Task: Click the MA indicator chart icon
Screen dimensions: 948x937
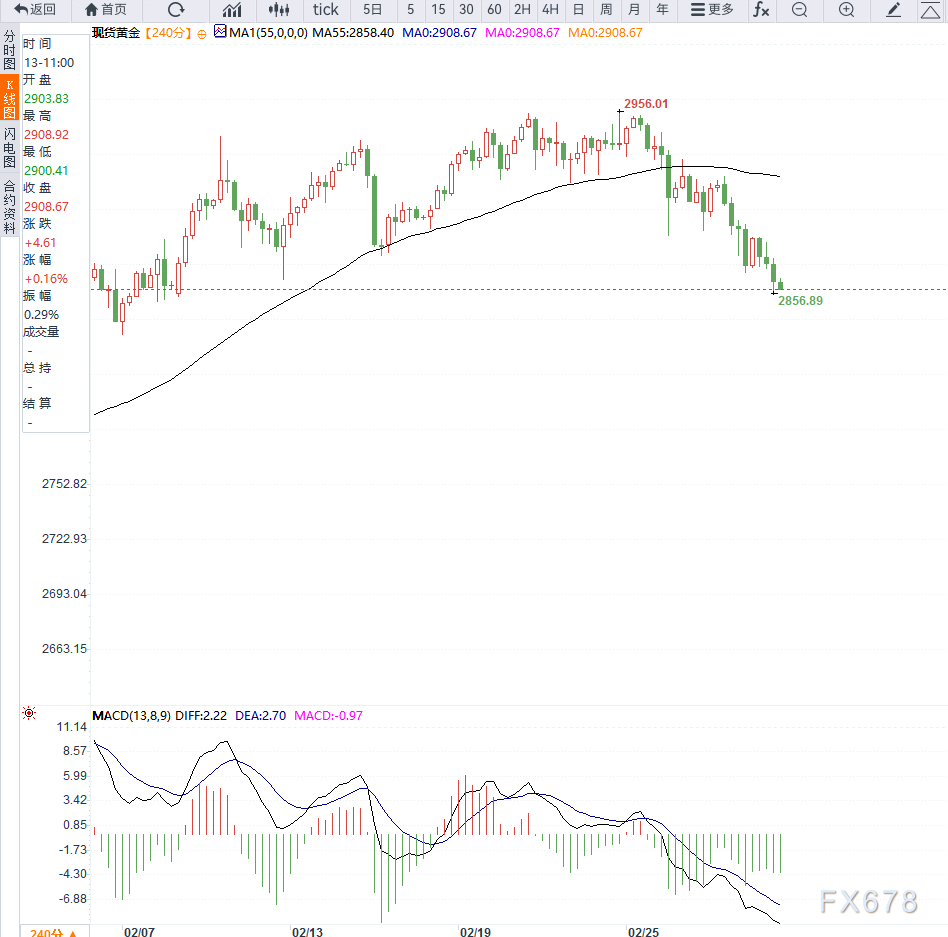Action: tap(220, 33)
